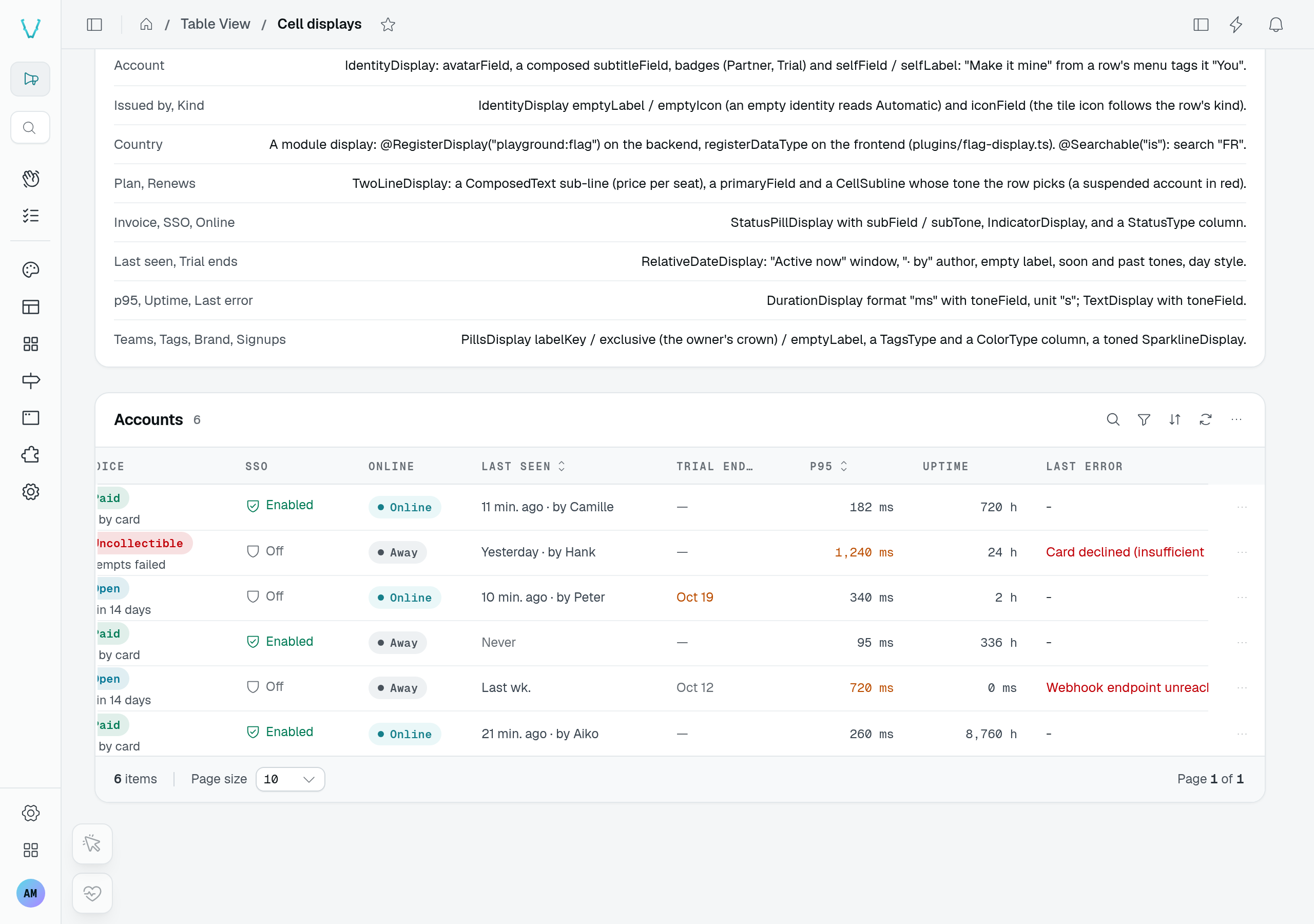Open row menu for Peter's row
Image resolution: width=1314 pixels, height=924 pixels.
(x=1242, y=598)
